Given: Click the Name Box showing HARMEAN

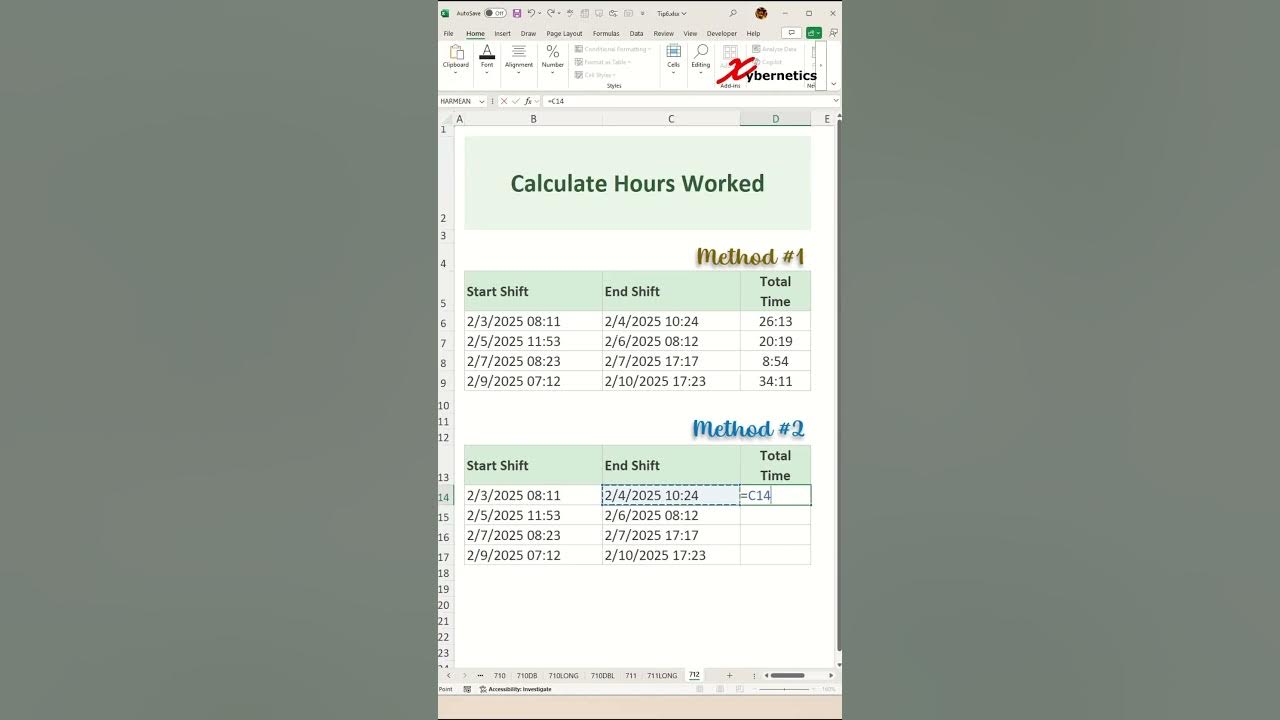Looking at the screenshot, I should click(458, 101).
